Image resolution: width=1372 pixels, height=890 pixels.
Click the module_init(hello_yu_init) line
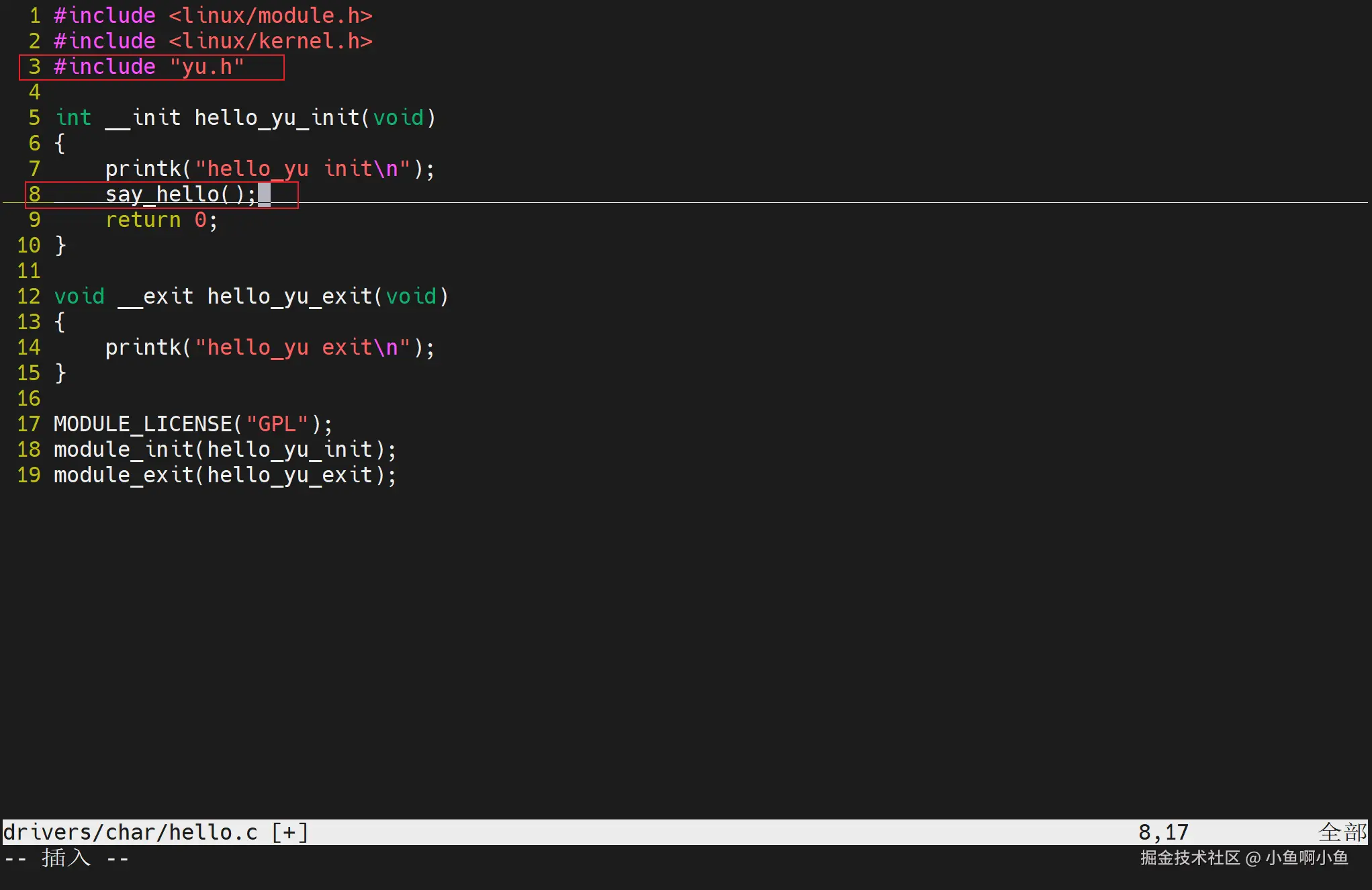pyautogui.click(x=224, y=450)
